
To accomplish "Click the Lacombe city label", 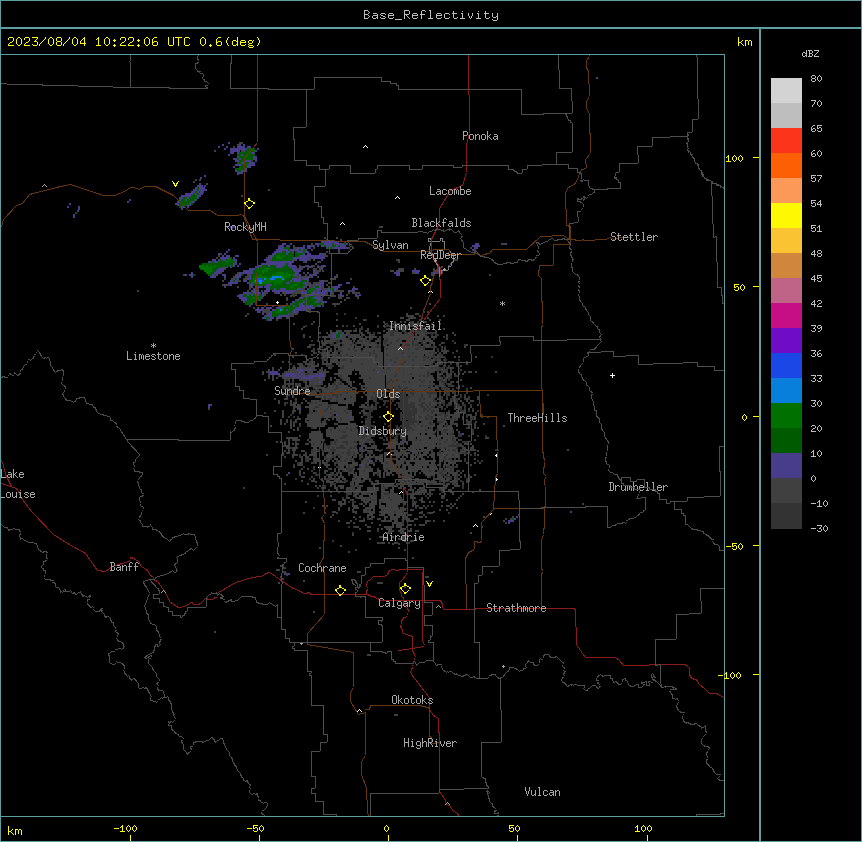I will click(450, 191).
